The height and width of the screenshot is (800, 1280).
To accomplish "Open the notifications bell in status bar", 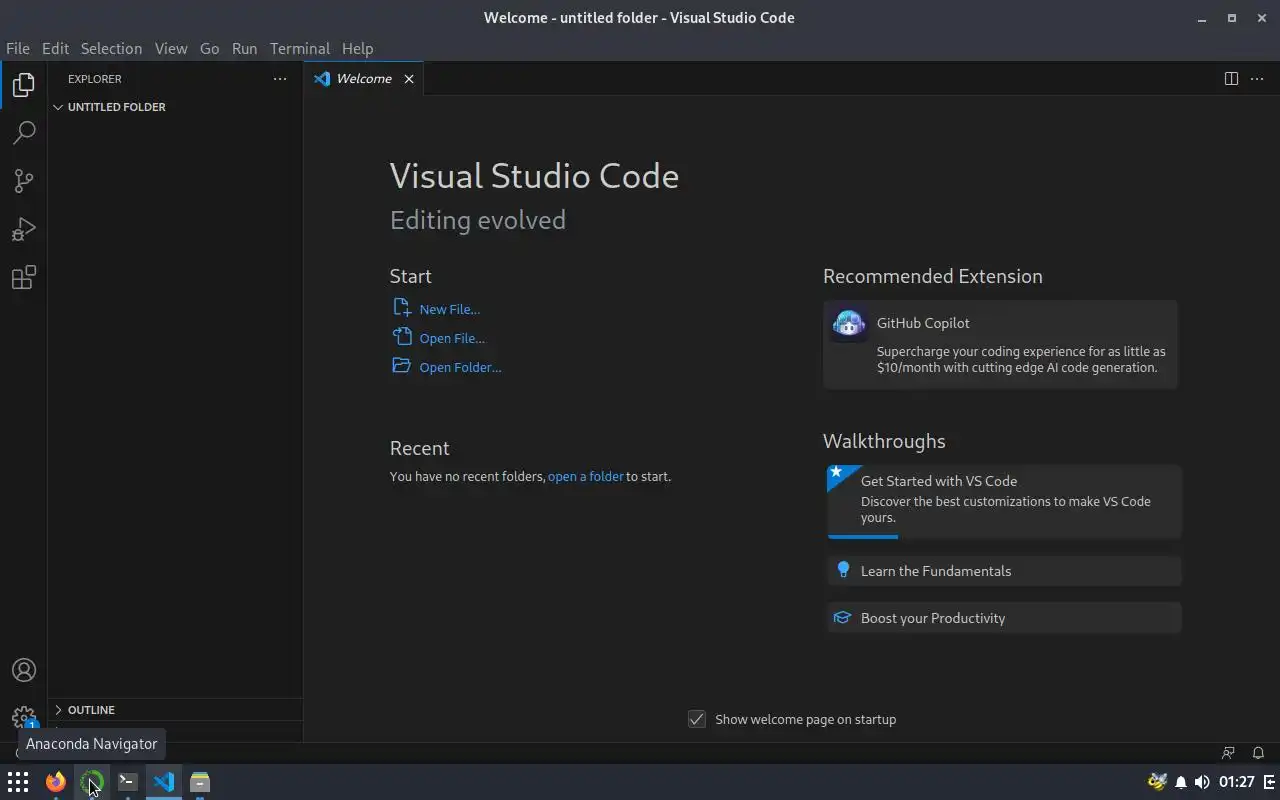I will [1259, 753].
